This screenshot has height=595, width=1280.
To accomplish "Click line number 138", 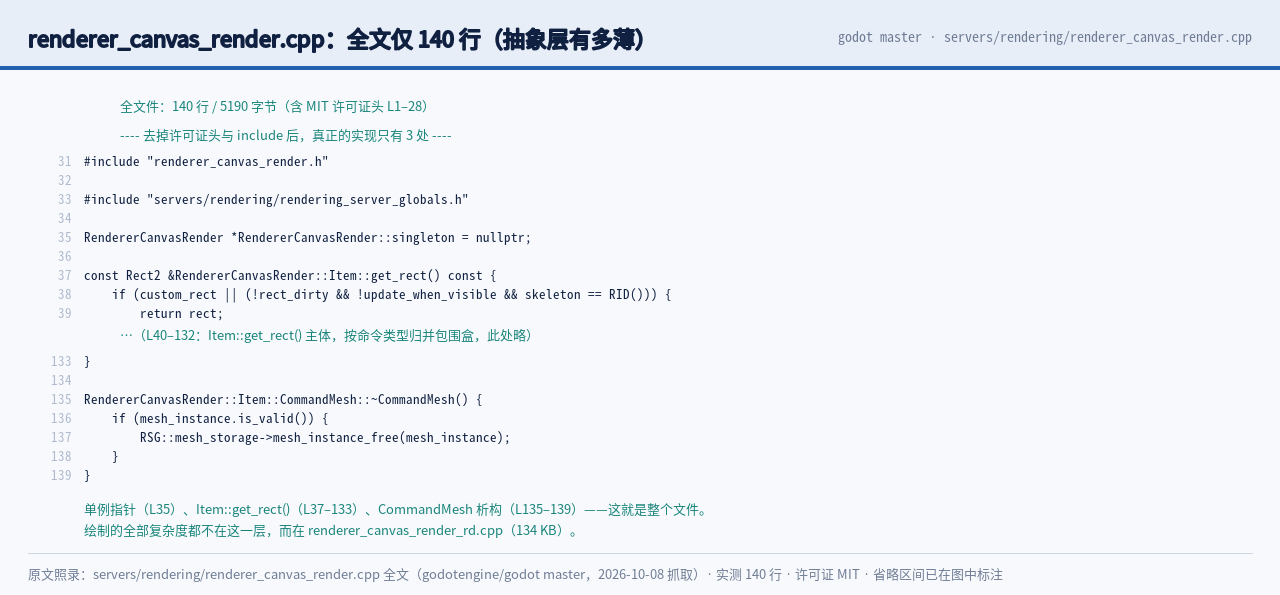I will (x=61, y=457).
